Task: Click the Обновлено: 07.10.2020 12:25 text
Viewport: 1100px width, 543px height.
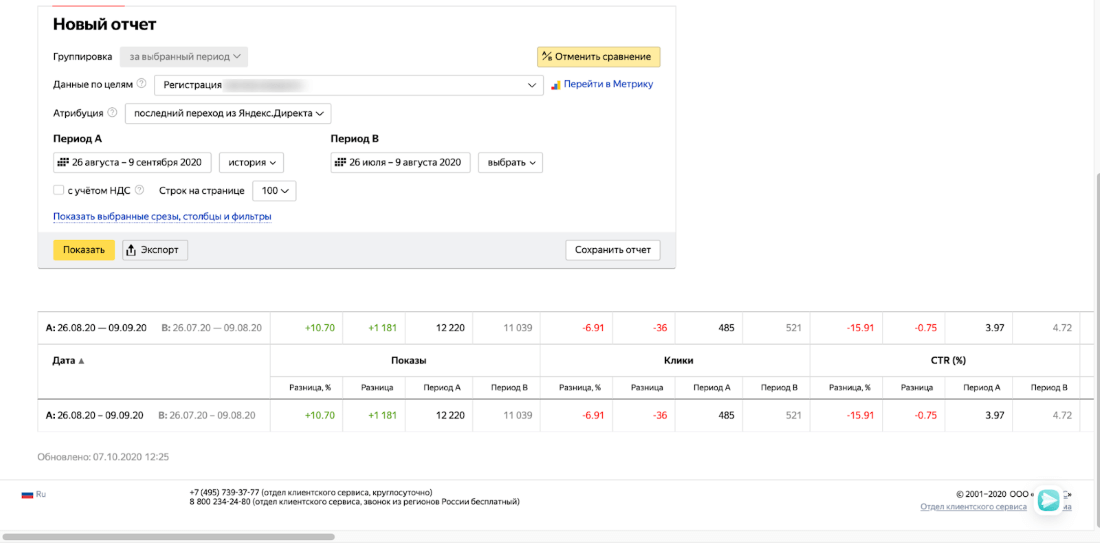Action: (103, 457)
